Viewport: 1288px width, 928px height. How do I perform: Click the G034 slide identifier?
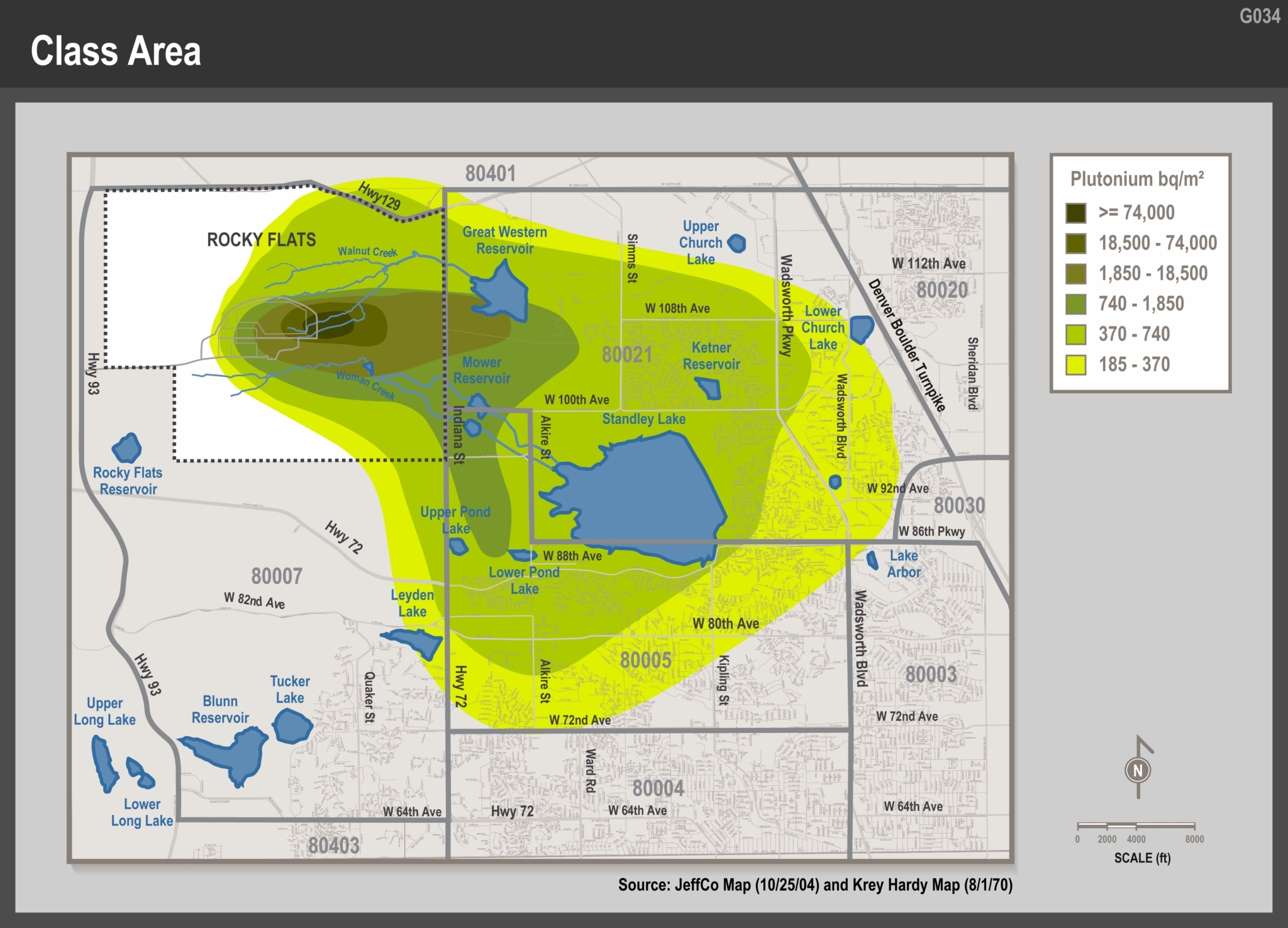click(1260, 16)
